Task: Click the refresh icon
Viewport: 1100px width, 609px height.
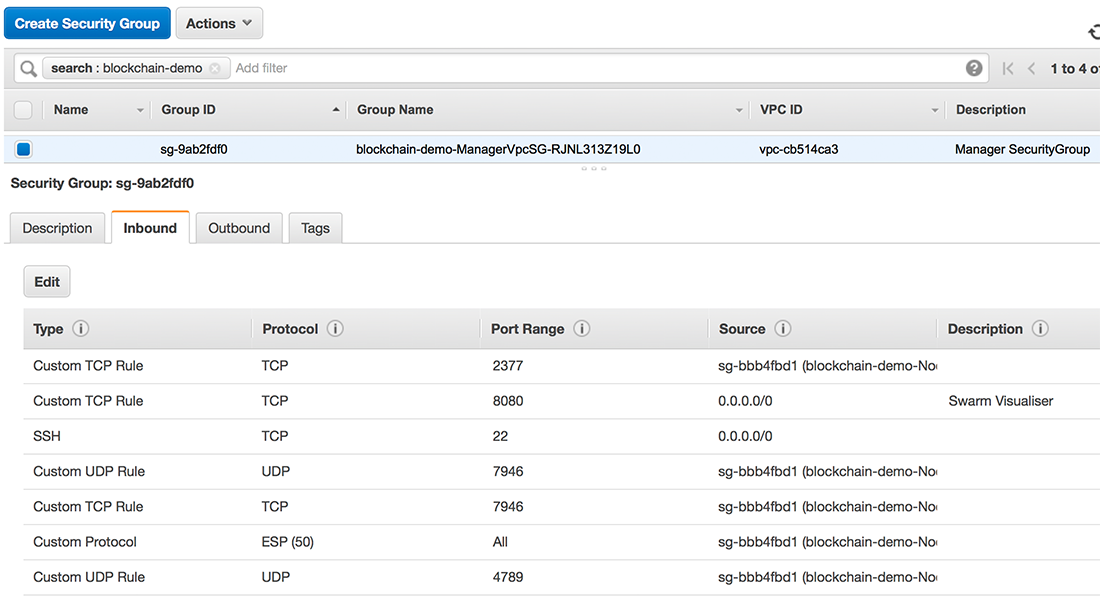Action: tap(1094, 32)
